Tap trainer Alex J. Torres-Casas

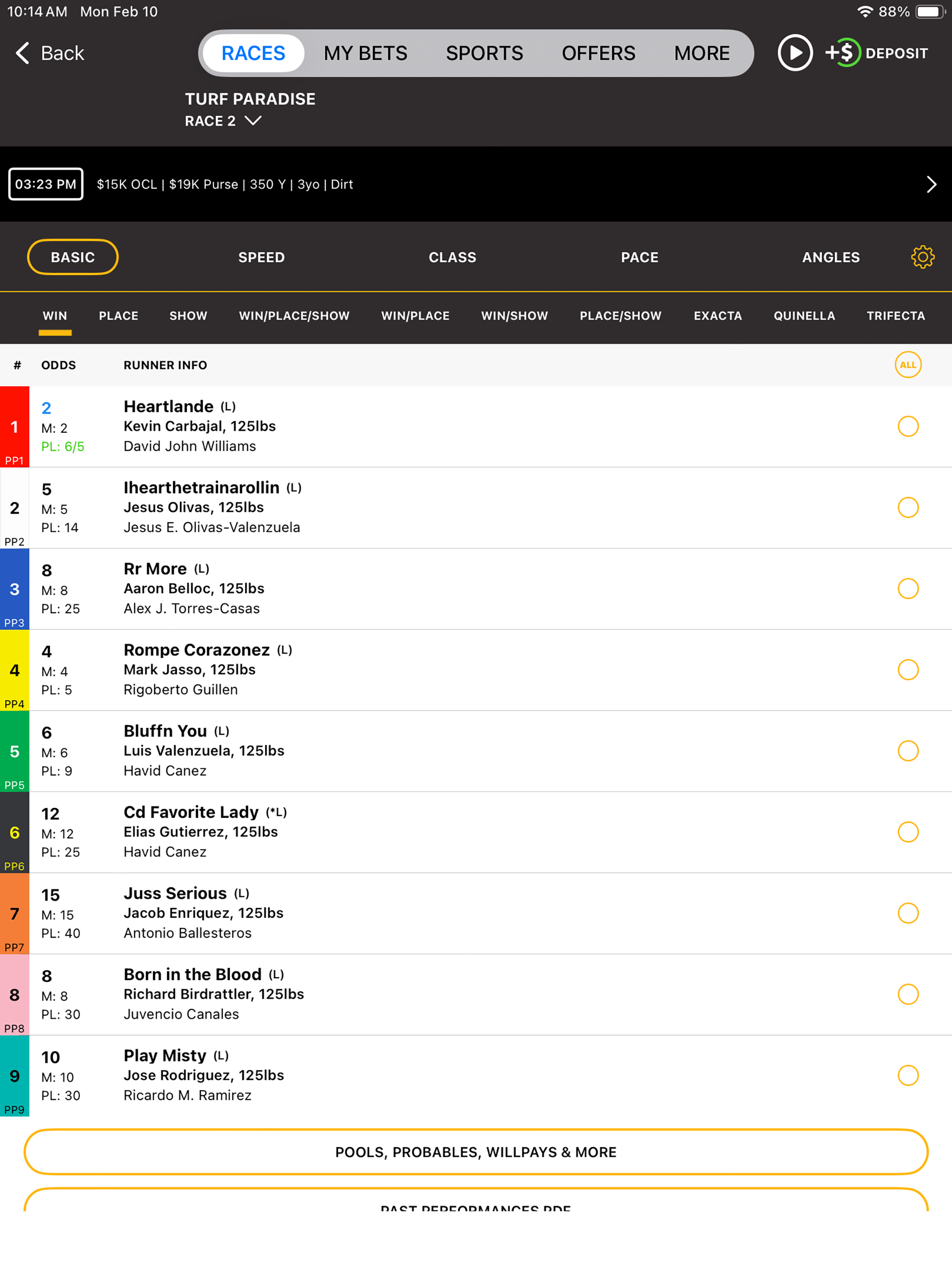(x=191, y=608)
